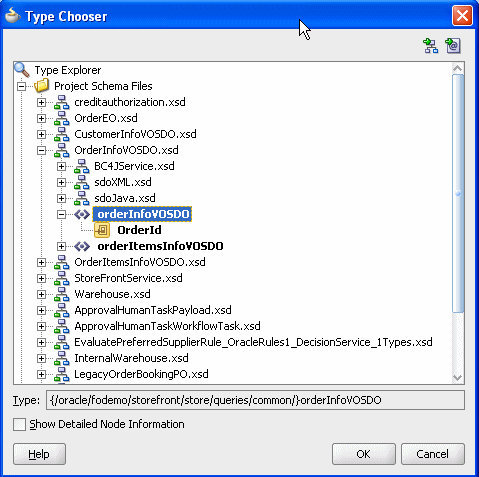The image size is (479, 477).
Task: Click the tree scrollbar up arrow
Action: [458, 69]
